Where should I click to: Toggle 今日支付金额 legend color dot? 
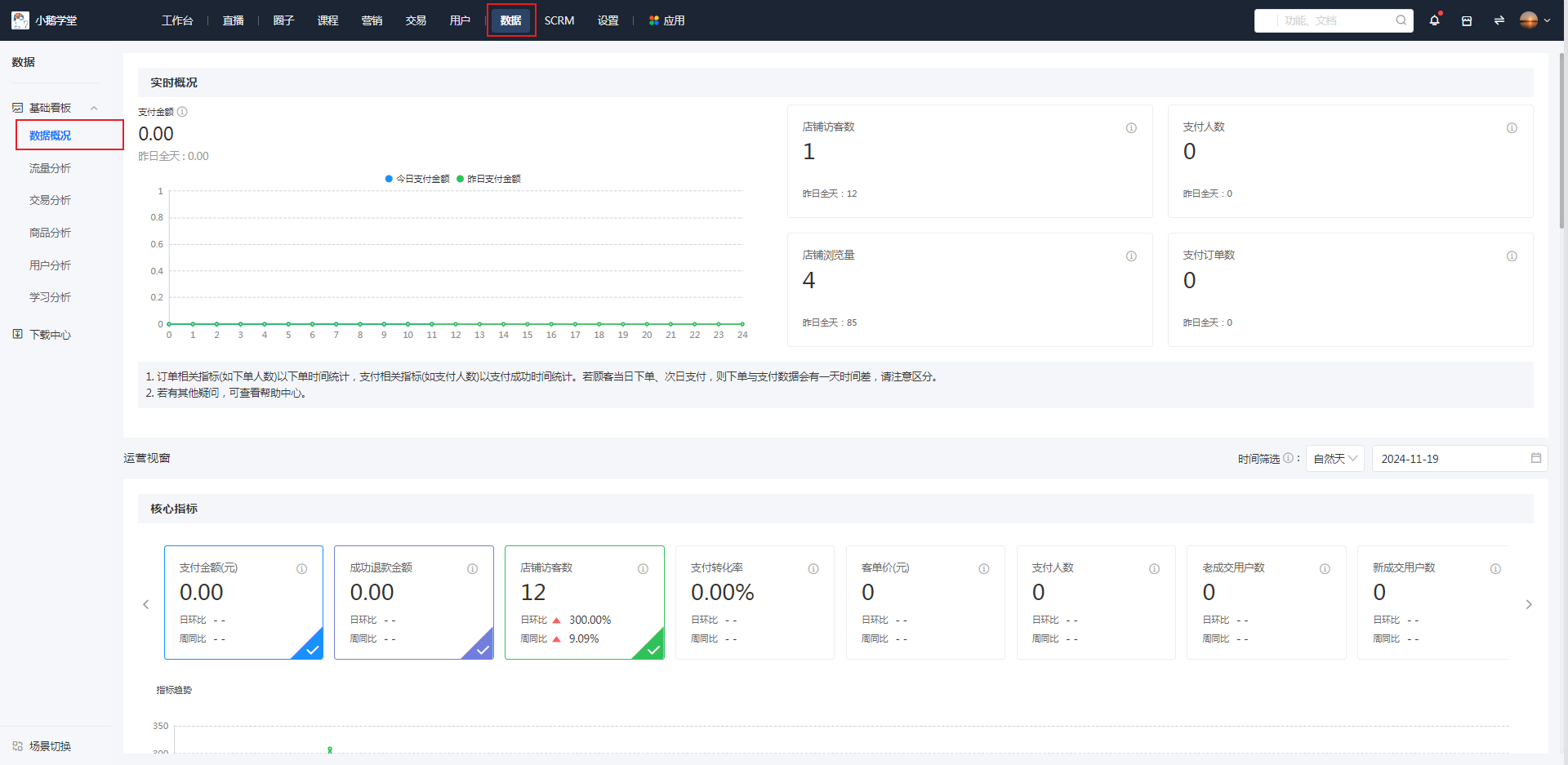(390, 179)
